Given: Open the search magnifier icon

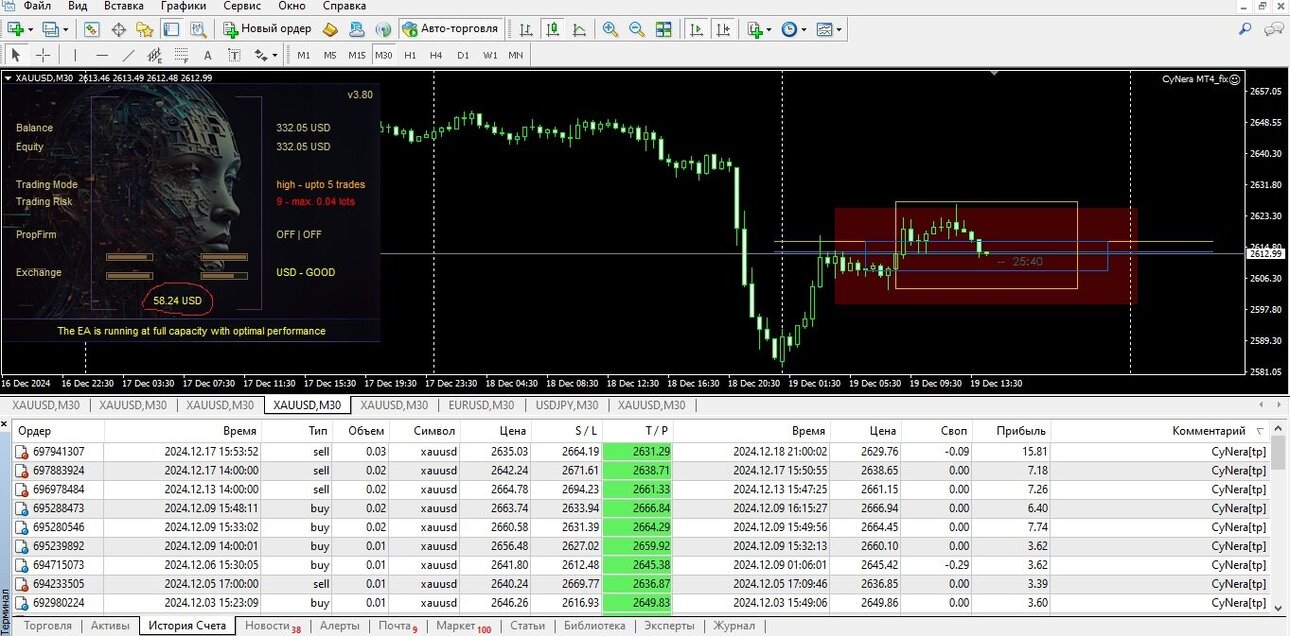Looking at the screenshot, I should pyautogui.click(x=1245, y=29).
